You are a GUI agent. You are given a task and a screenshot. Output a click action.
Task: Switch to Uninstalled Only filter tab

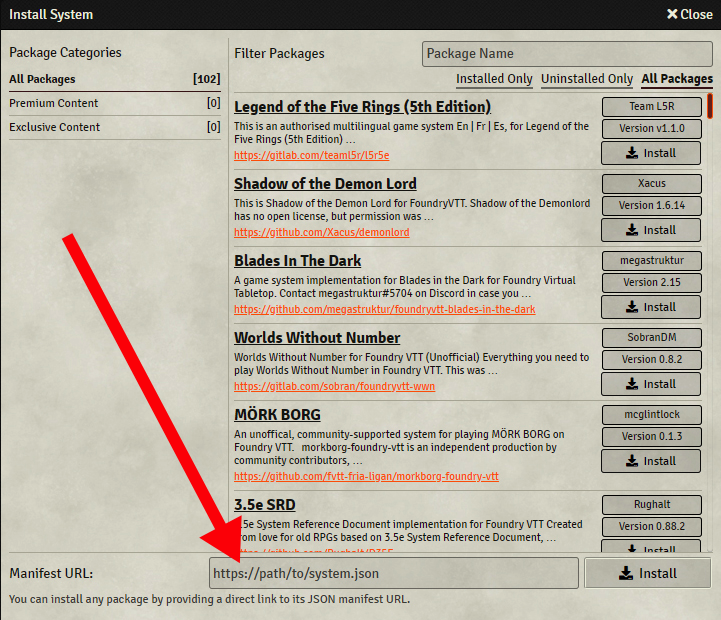click(587, 79)
